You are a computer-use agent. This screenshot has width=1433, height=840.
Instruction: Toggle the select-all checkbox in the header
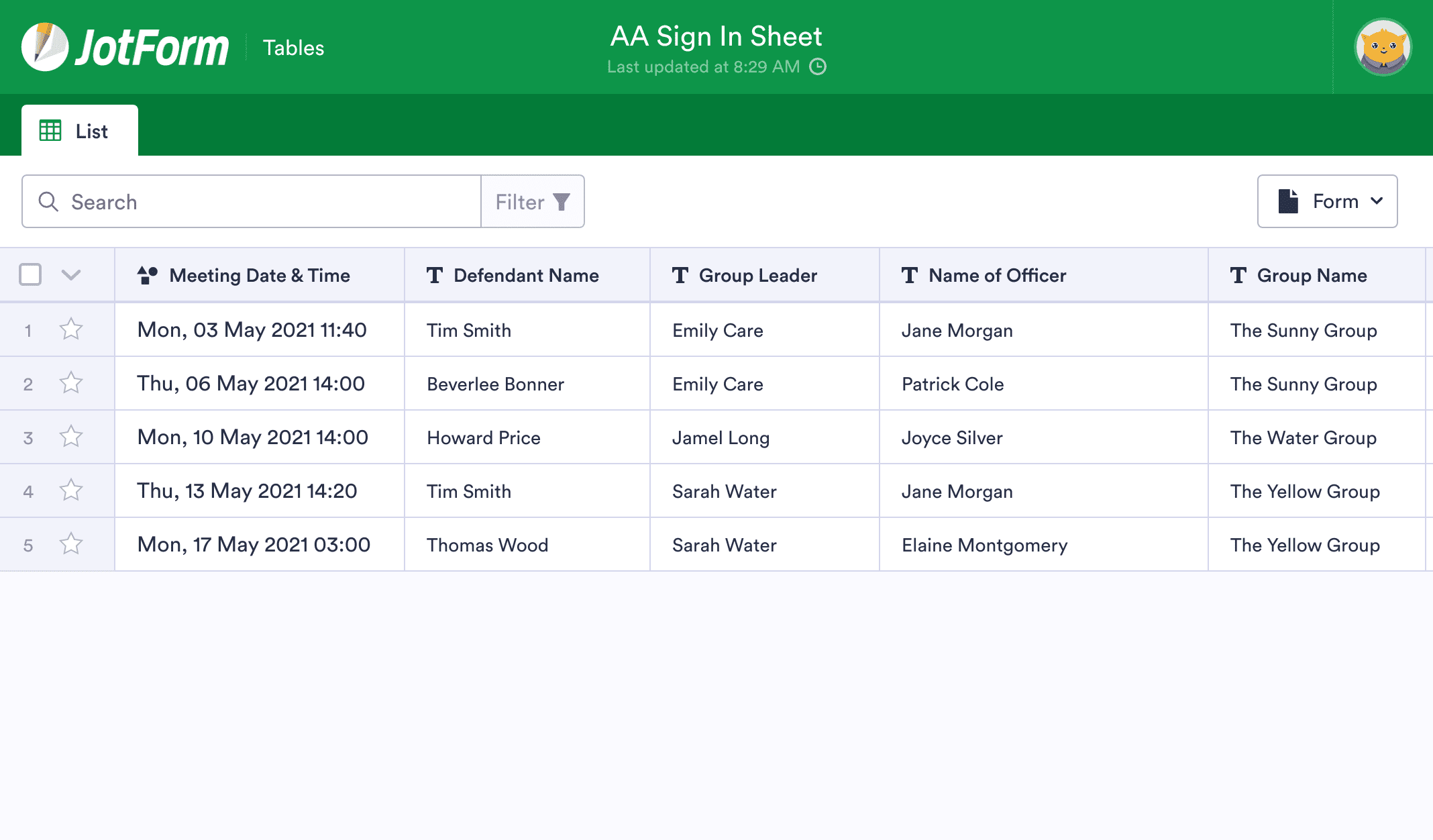(30, 275)
